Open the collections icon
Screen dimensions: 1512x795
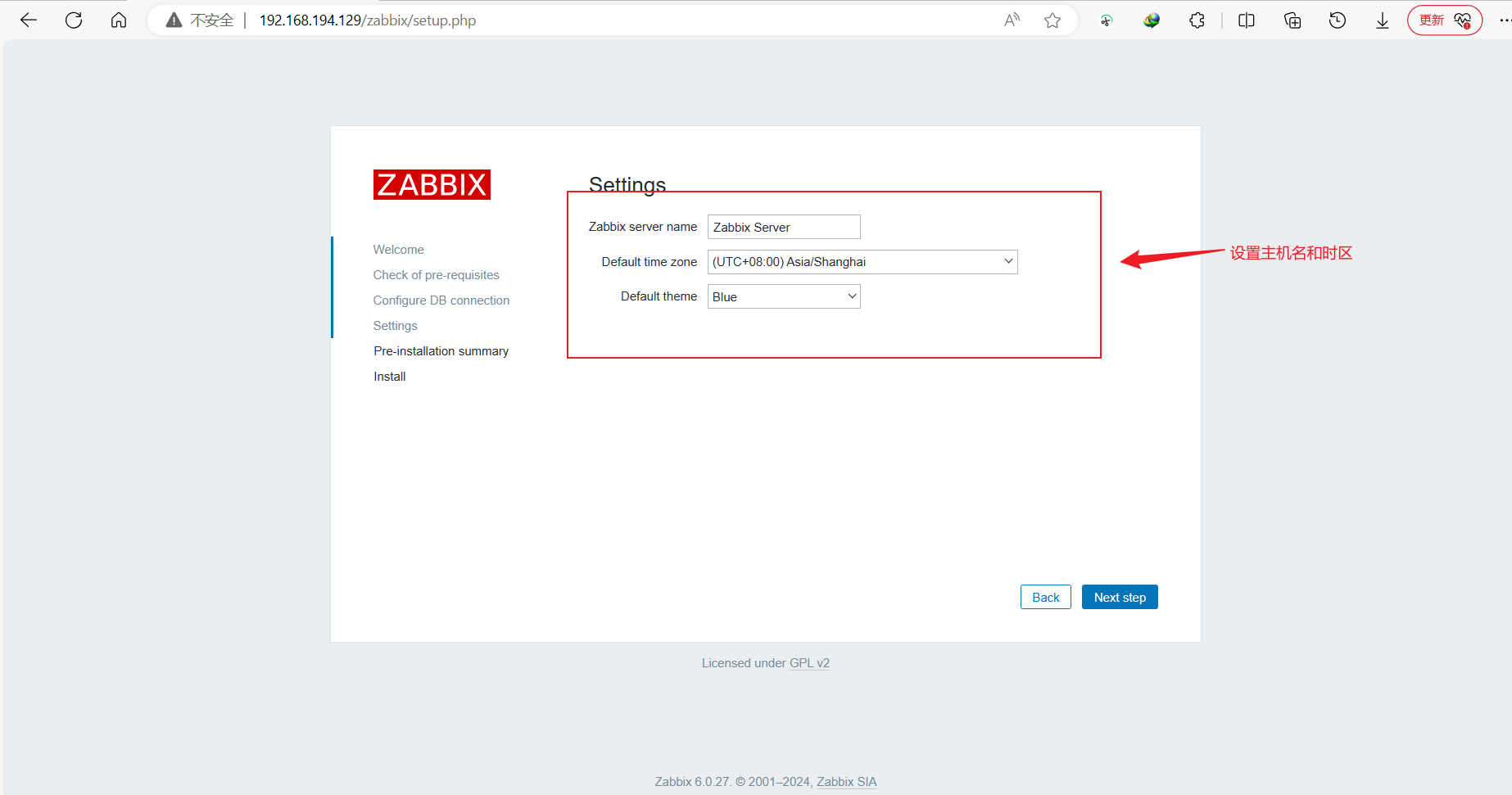coord(1292,20)
